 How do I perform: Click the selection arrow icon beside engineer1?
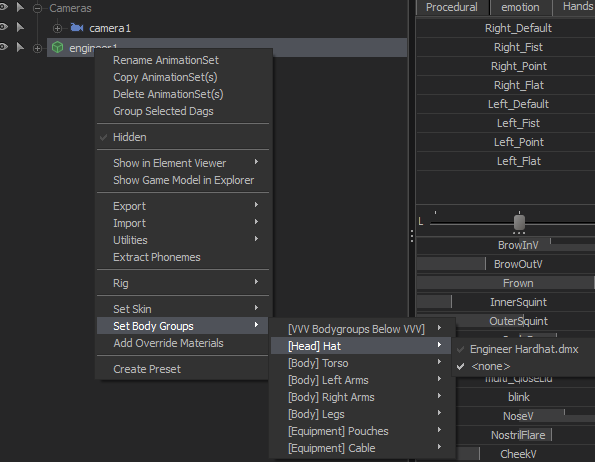pyautogui.click(x=20, y=47)
